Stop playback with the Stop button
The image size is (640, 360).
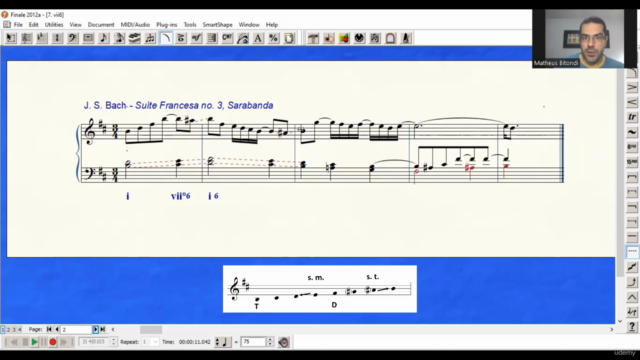pyautogui.click(x=25, y=342)
